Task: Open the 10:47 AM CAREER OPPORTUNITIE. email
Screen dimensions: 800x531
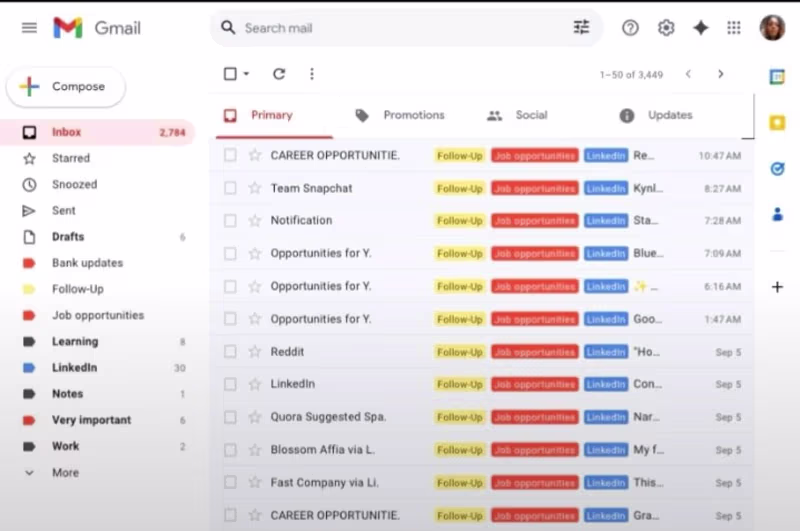Action: 482,155
